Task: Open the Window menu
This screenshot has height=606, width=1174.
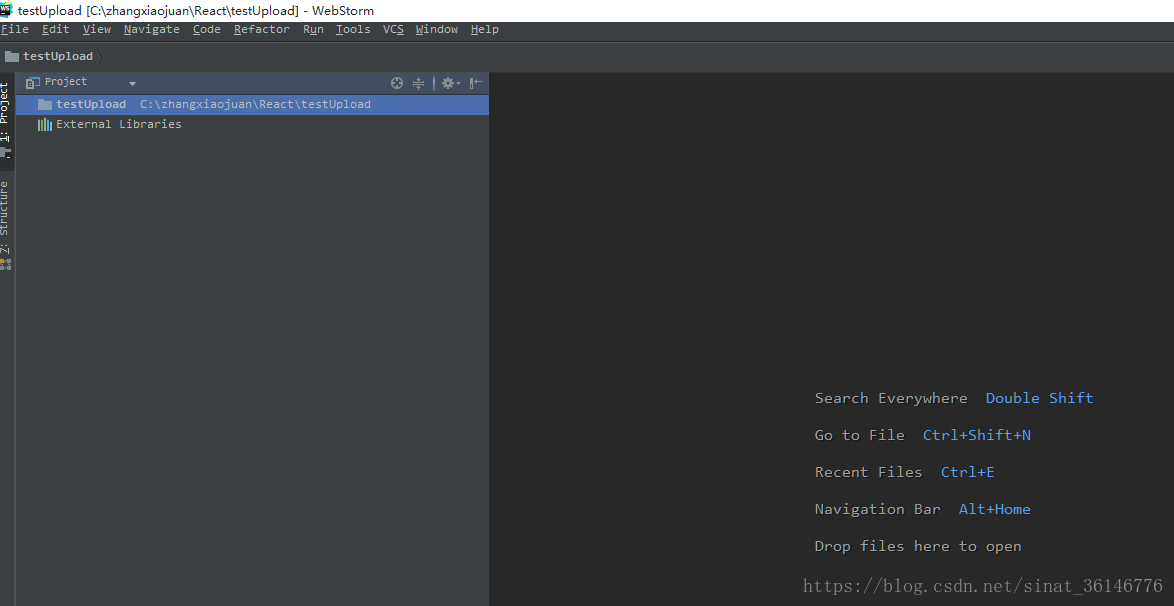Action: pos(437,29)
